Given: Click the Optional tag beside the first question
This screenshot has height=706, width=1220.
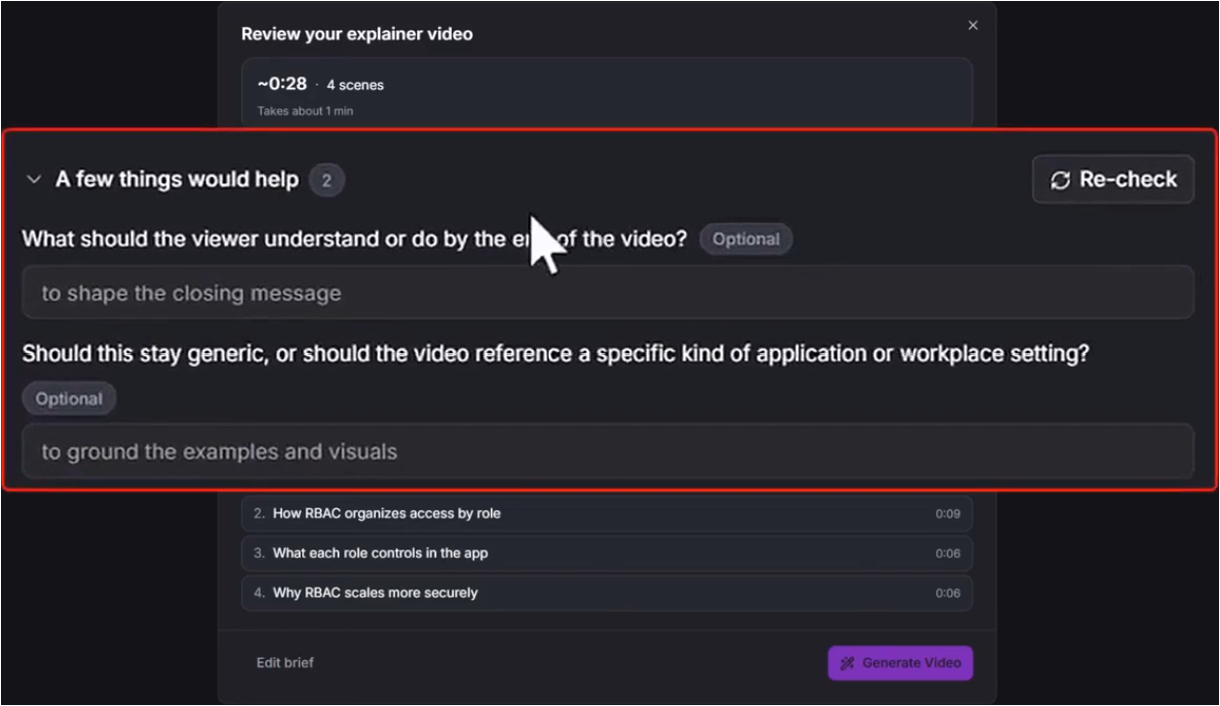Looking at the screenshot, I should point(746,239).
